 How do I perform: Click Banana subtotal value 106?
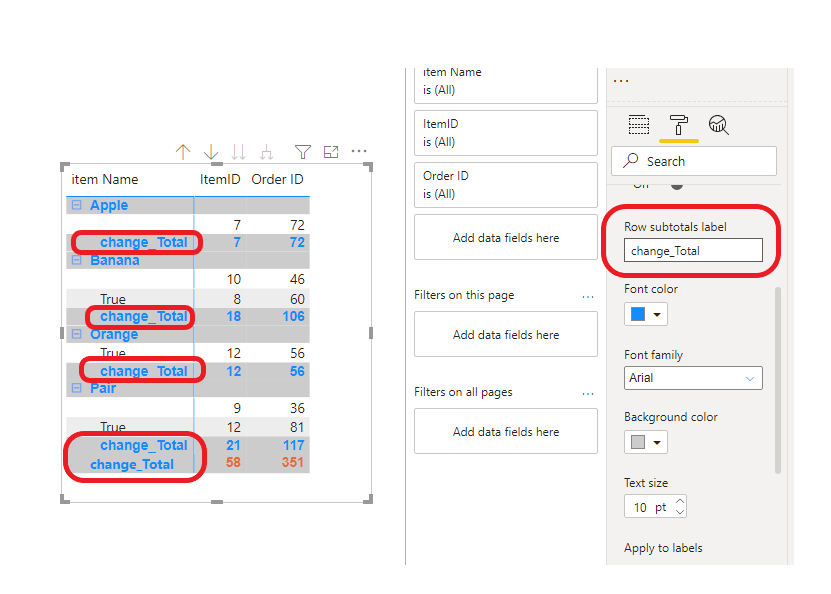tap(293, 316)
